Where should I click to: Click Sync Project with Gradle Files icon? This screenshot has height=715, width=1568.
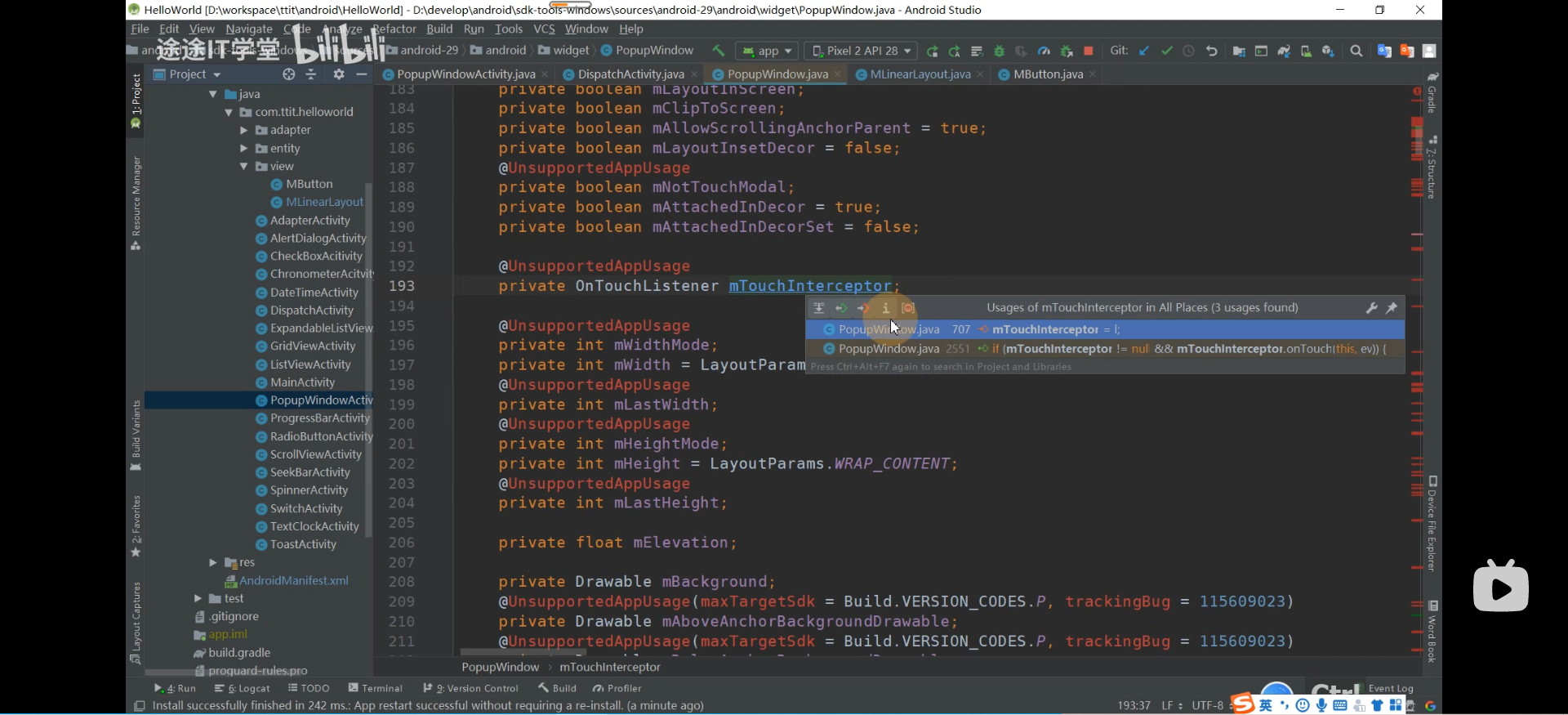tap(1284, 51)
